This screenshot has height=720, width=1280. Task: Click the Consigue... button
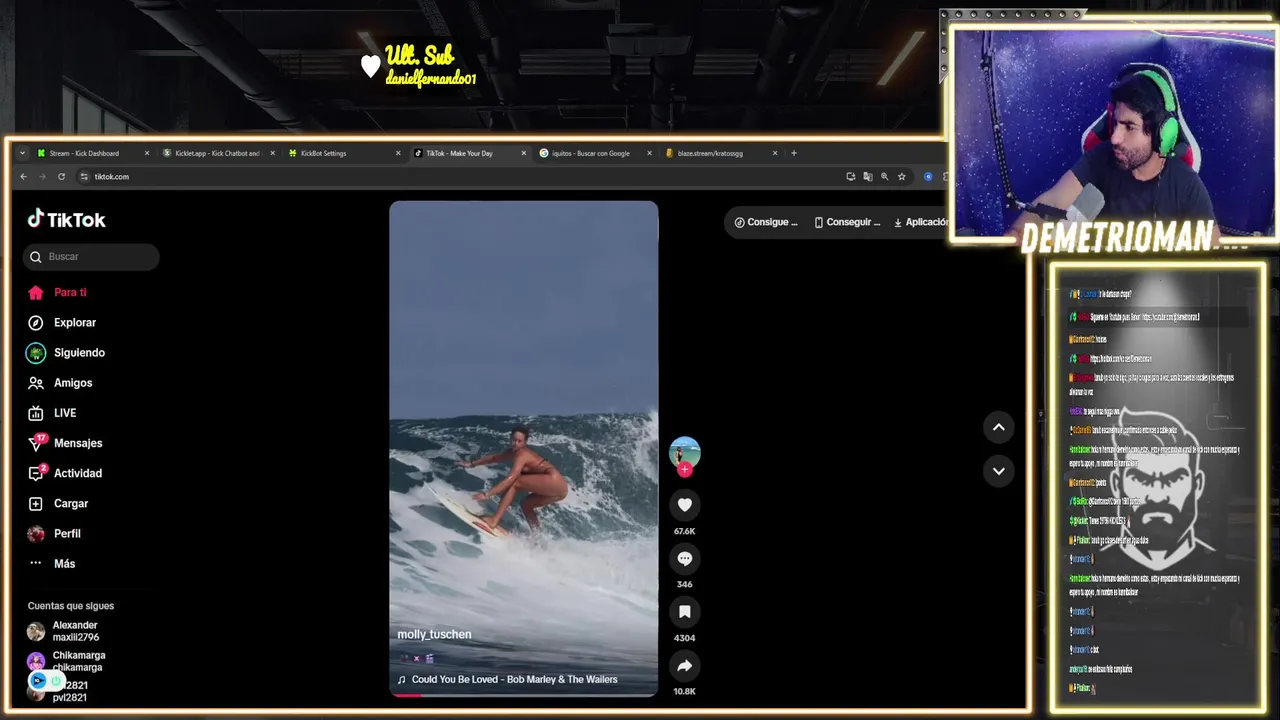click(x=766, y=222)
